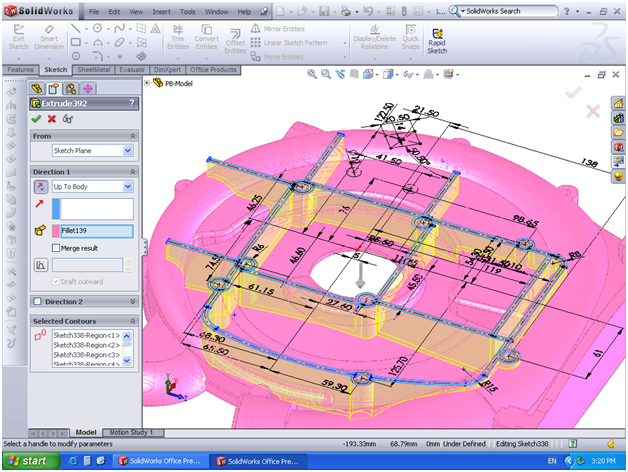Toggle the Draft outward checkbox
Screen dimensions: 628x472
(x=56, y=282)
